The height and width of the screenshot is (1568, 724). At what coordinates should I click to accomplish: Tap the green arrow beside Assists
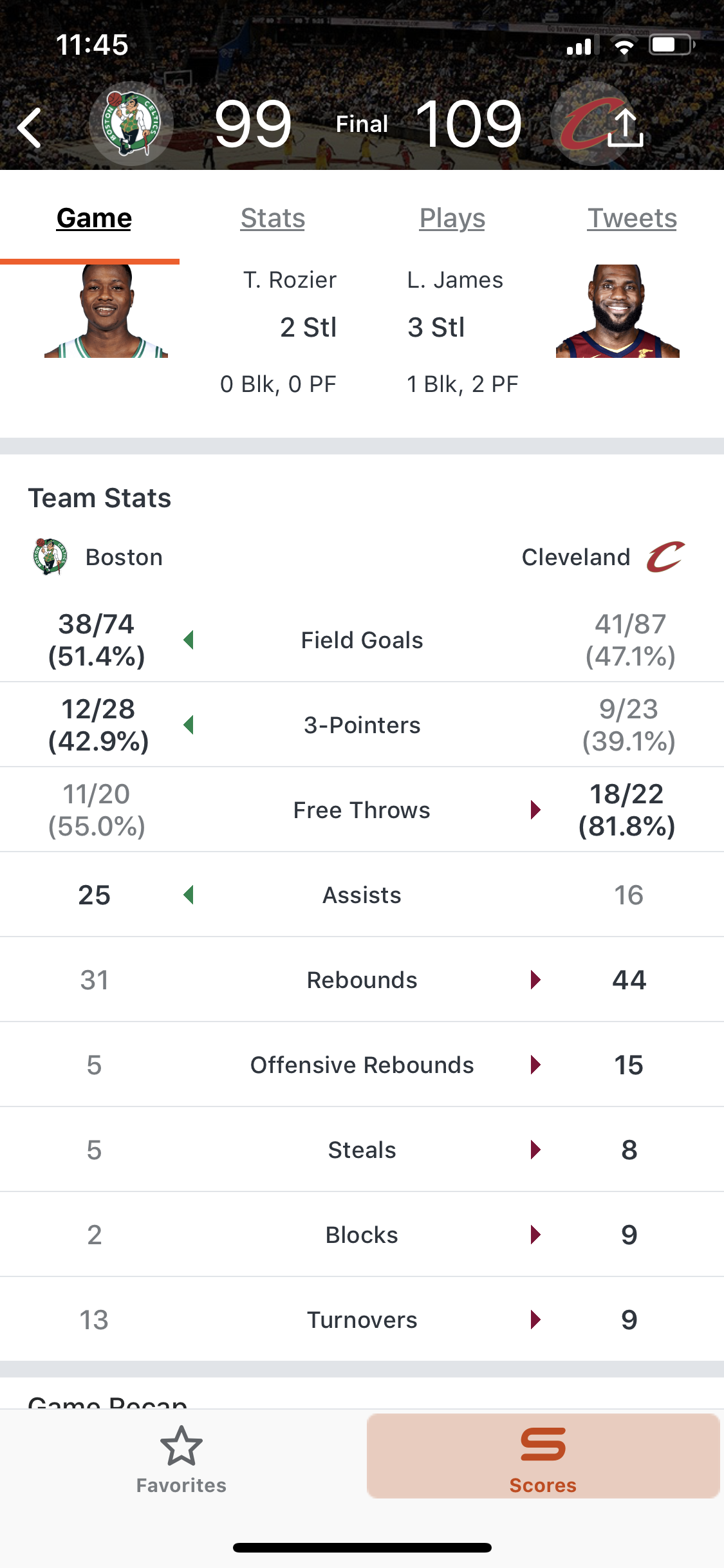(x=189, y=895)
